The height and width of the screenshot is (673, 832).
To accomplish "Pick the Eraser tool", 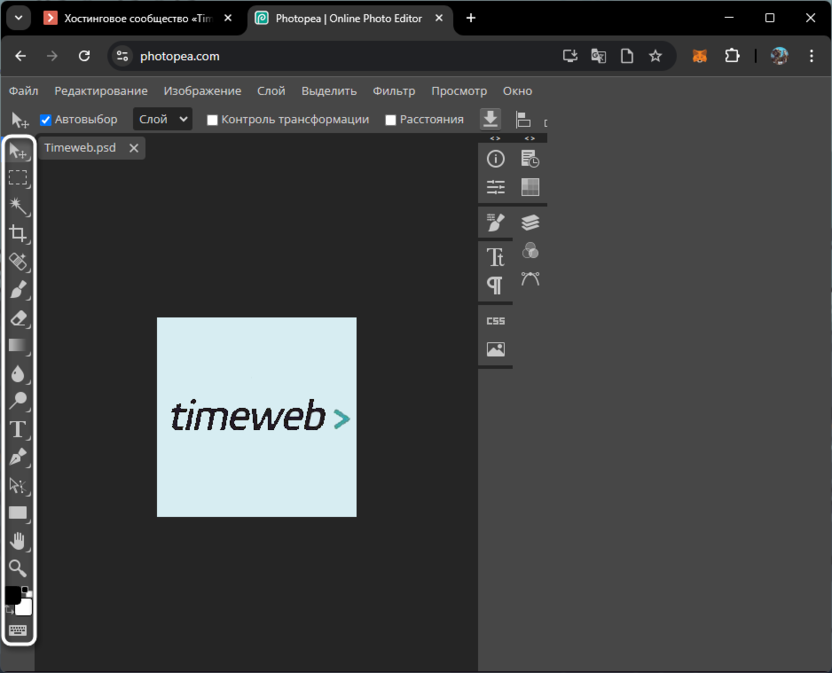I will (x=18, y=318).
